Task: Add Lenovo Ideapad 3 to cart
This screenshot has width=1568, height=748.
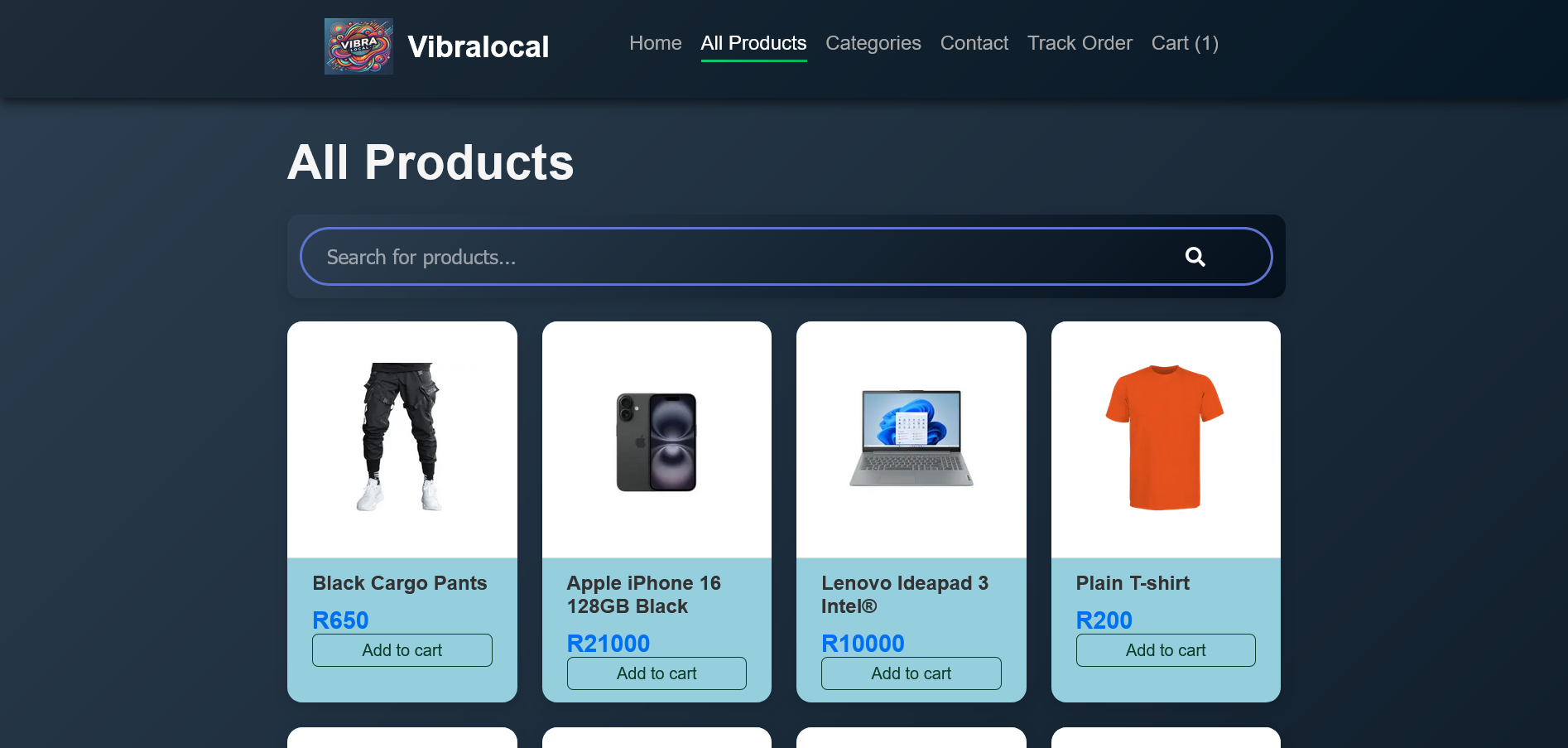Action: [x=911, y=673]
